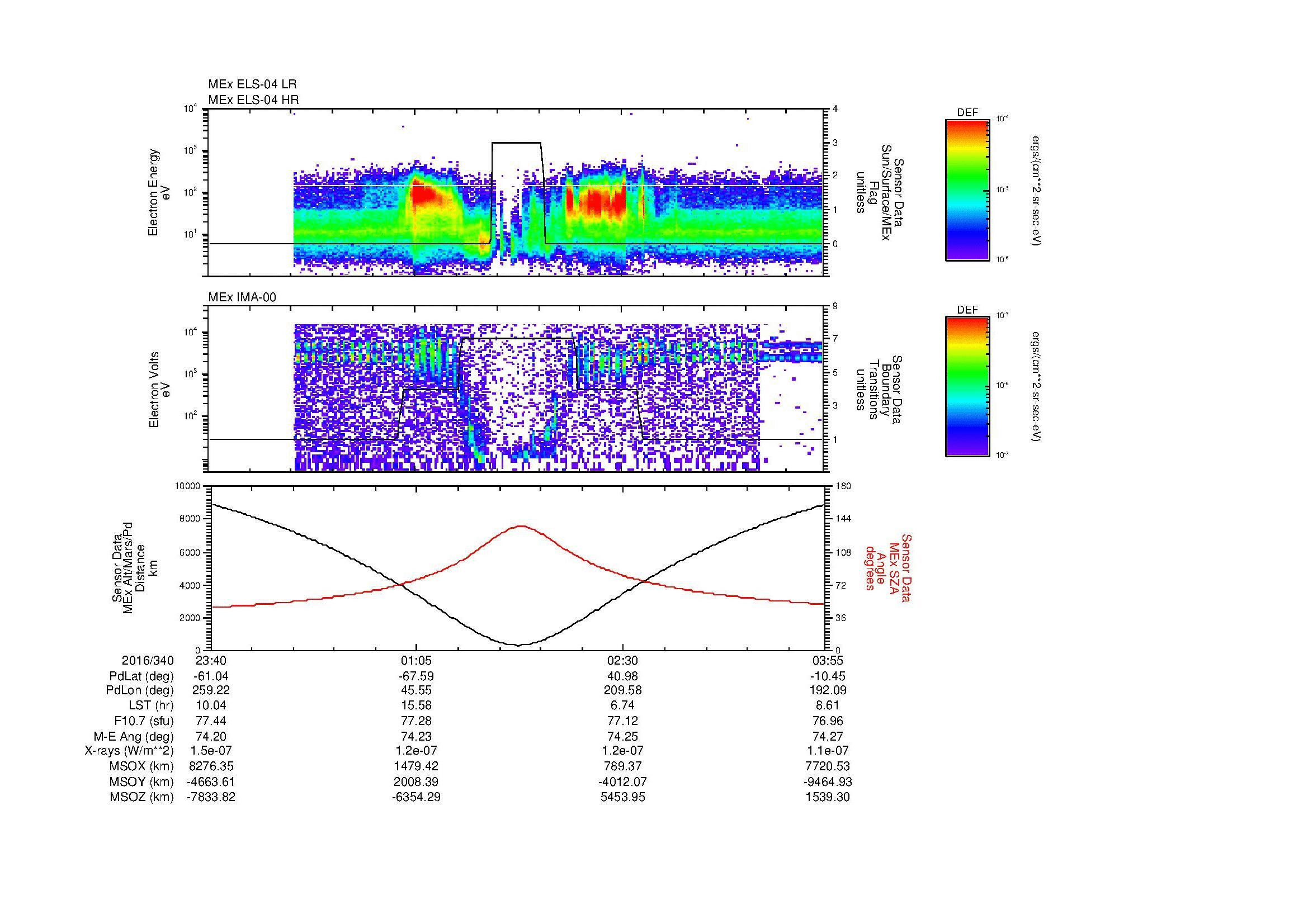Click the 'MEx IMA-00' panel title
This screenshot has height=924, width=1308.
point(242,297)
